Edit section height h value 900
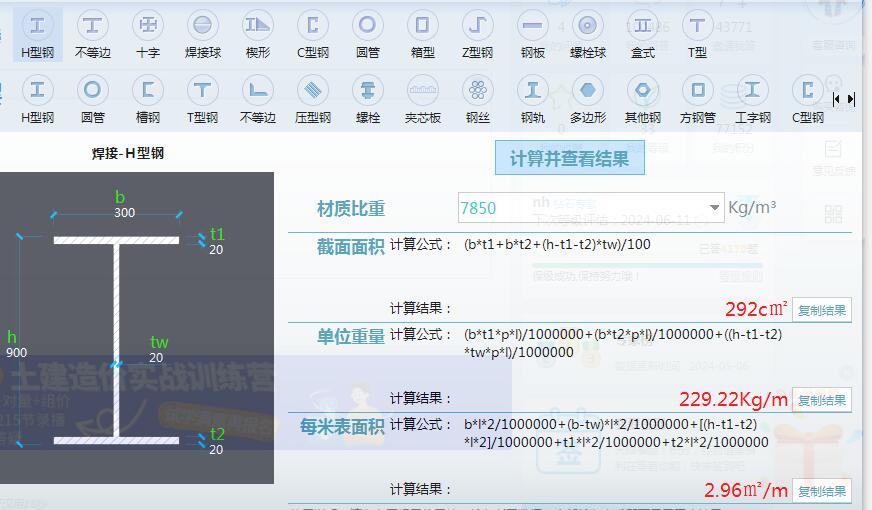Viewport: 872px width, 510px height. click(16, 352)
